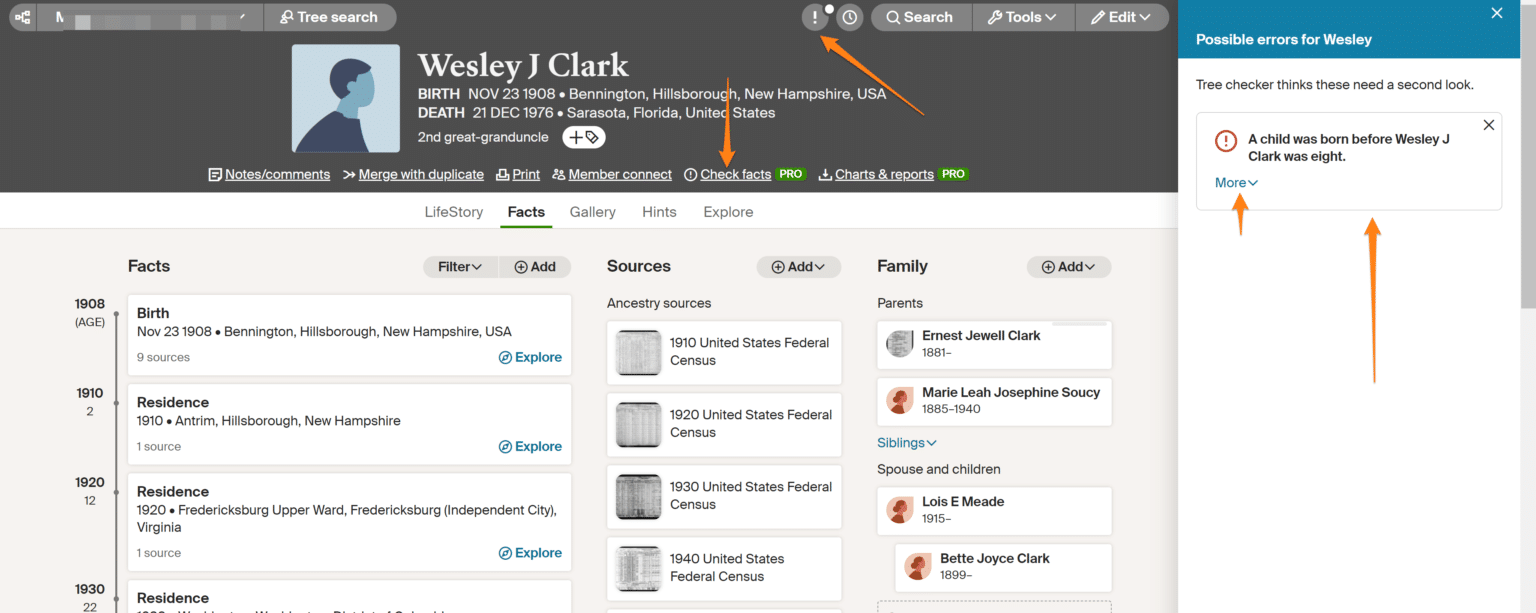Add a tag using the plus-tag icon
The width and height of the screenshot is (1536, 613).
tap(583, 137)
